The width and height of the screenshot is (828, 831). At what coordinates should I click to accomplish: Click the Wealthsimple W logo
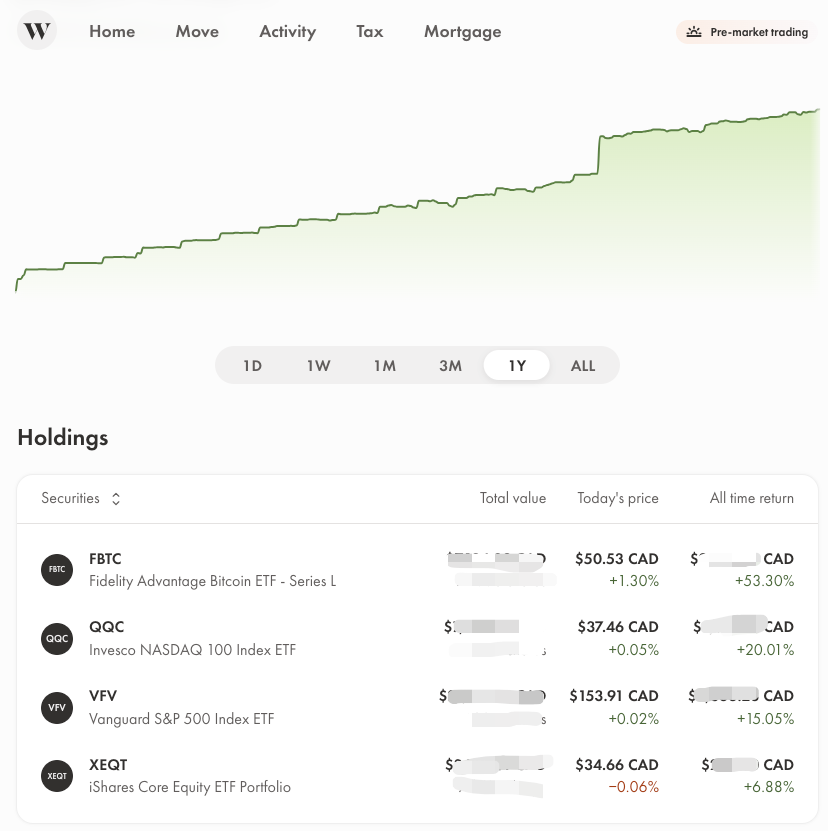point(37,30)
